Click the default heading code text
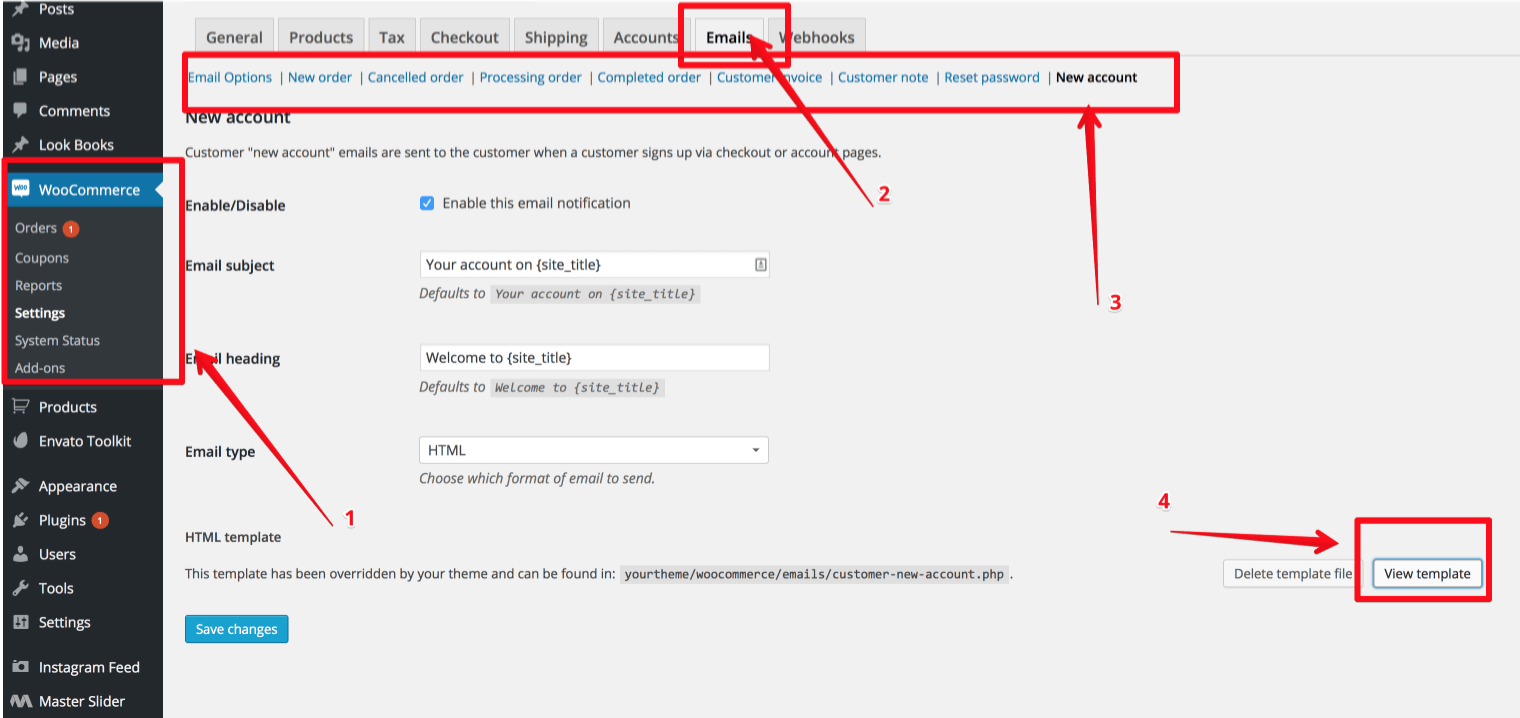Image resolution: width=1520 pixels, height=718 pixels. [577, 387]
